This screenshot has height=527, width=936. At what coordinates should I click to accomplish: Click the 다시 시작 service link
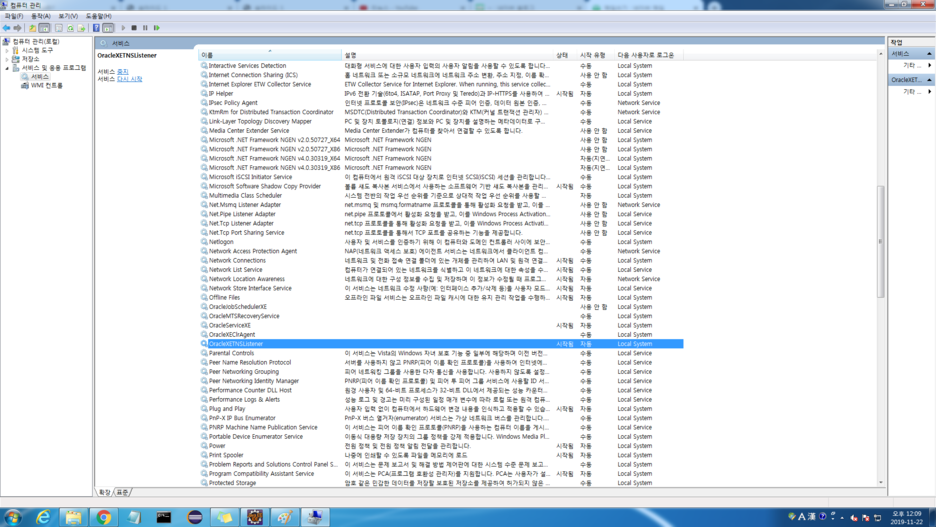(130, 79)
